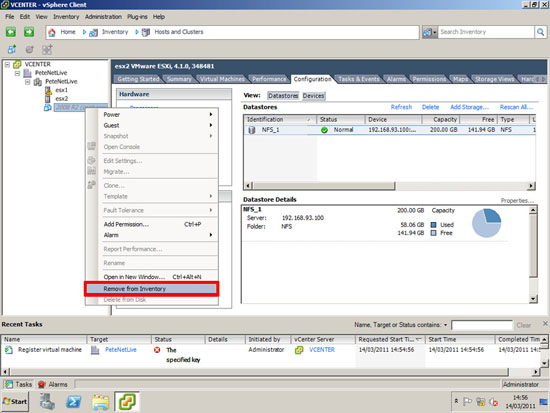Click the Refresh datastores link
Viewport: 550px width, 413px height.
coord(401,107)
